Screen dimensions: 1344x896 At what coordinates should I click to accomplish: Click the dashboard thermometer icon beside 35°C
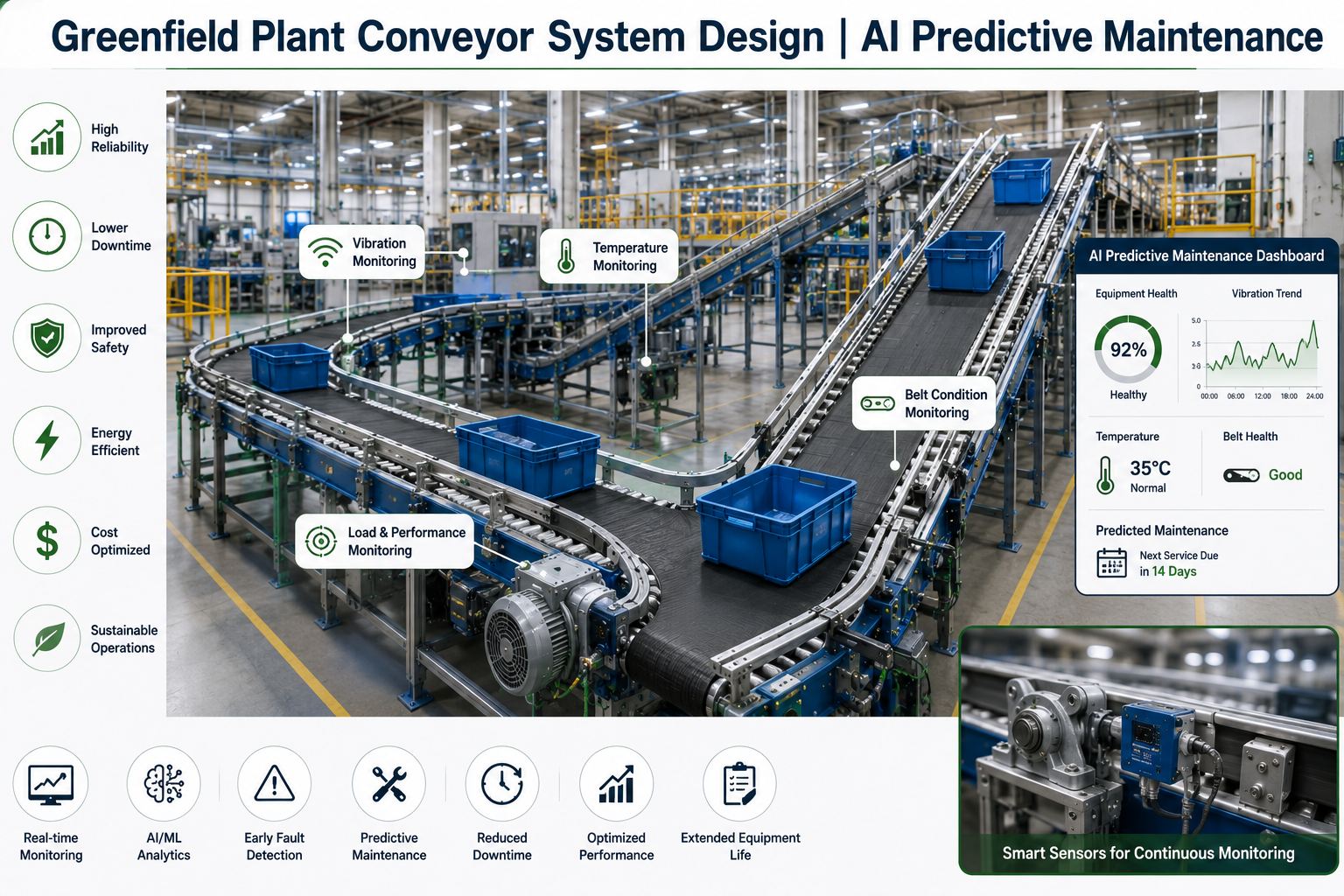[1105, 475]
